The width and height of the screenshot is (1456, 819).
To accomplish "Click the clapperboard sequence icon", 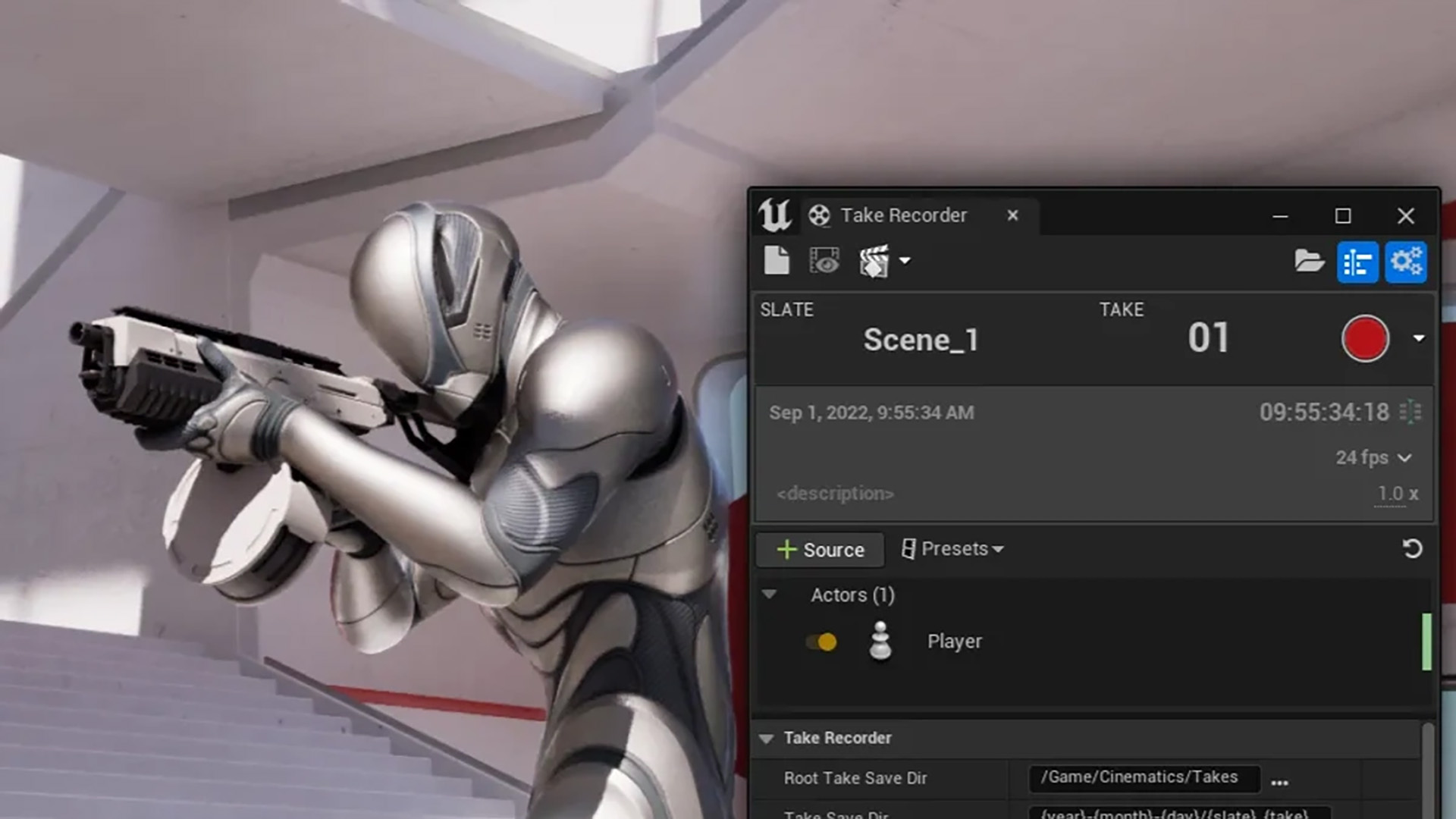I will [874, 262].
